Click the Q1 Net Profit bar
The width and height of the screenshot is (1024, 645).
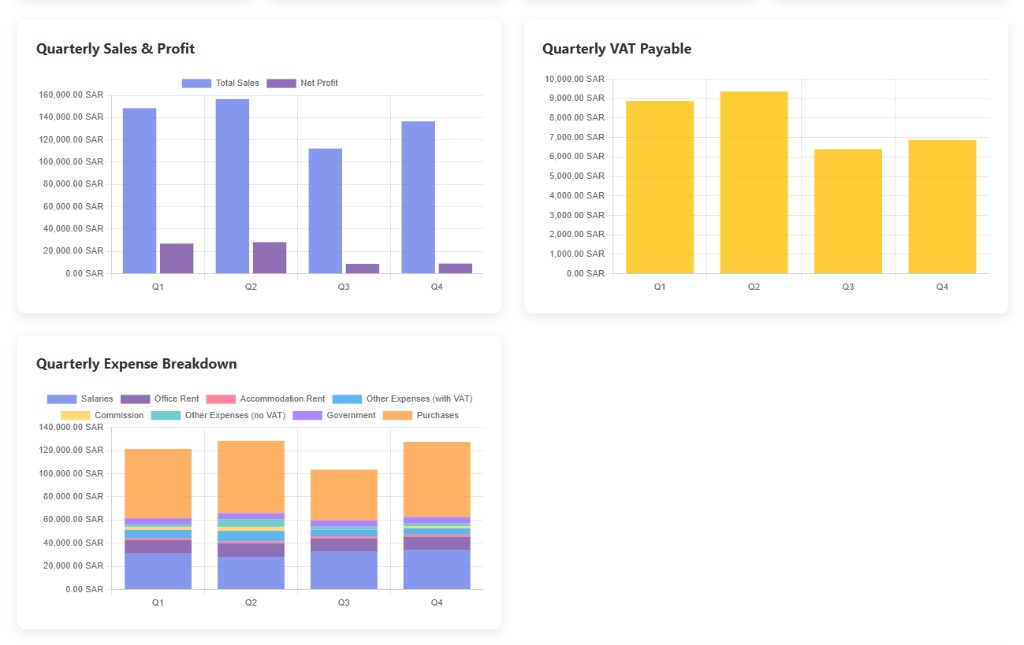176,259
